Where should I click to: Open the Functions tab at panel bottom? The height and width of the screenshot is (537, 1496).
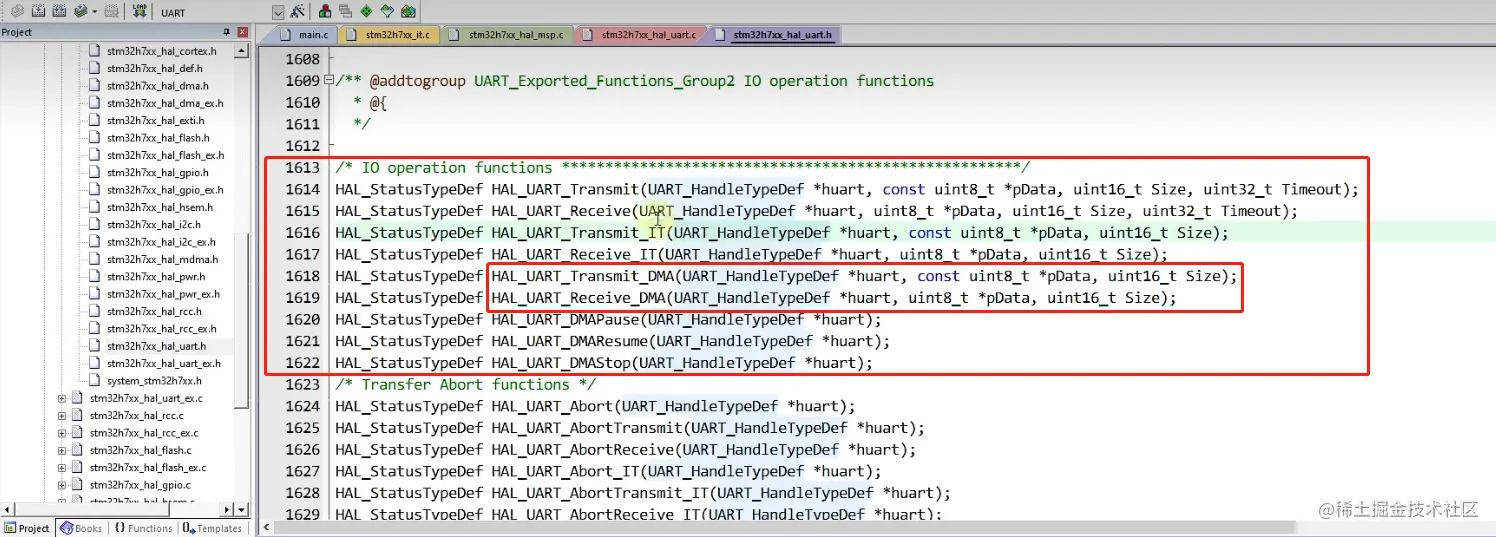click(143, 528)
